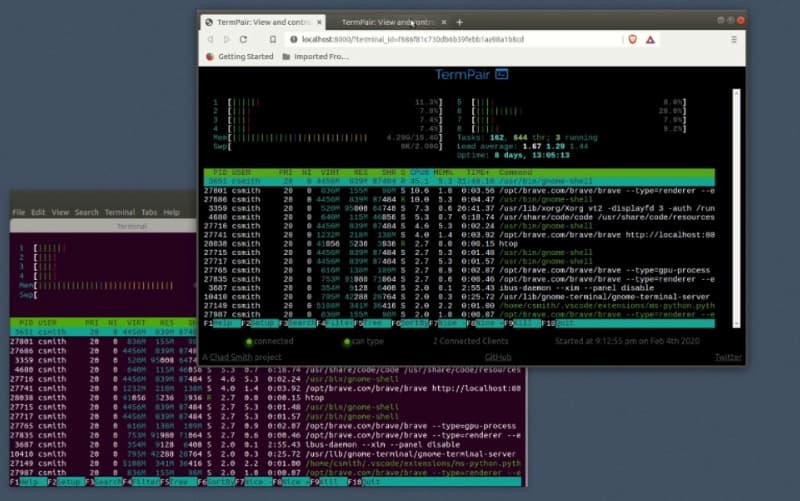This screenshot has height=501, width=800.
Task: Select PID 28038 htop row in browser
Action: coord(459,244)
